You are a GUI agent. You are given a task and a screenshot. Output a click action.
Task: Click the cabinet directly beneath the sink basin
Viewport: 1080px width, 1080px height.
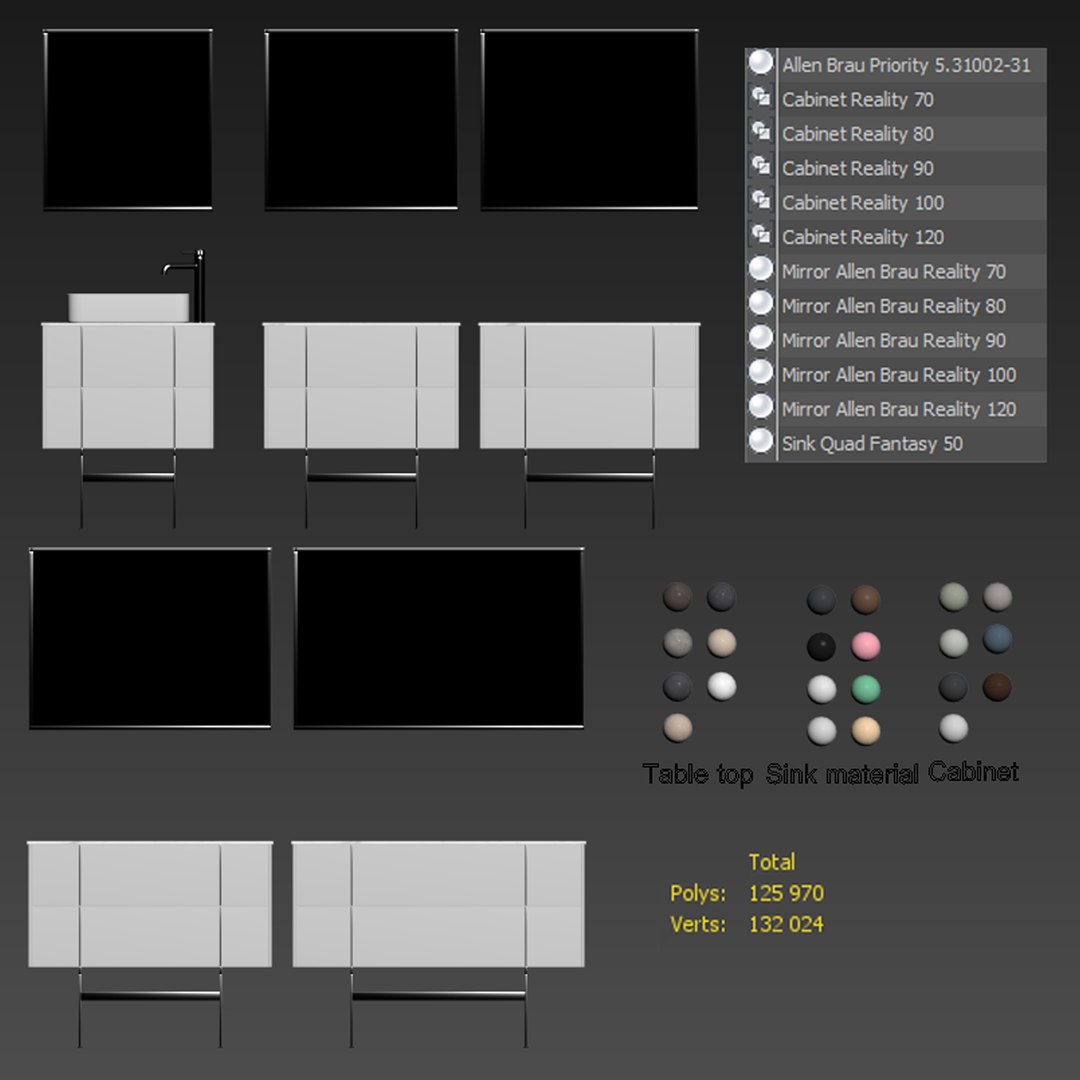(x=128, y=386)
